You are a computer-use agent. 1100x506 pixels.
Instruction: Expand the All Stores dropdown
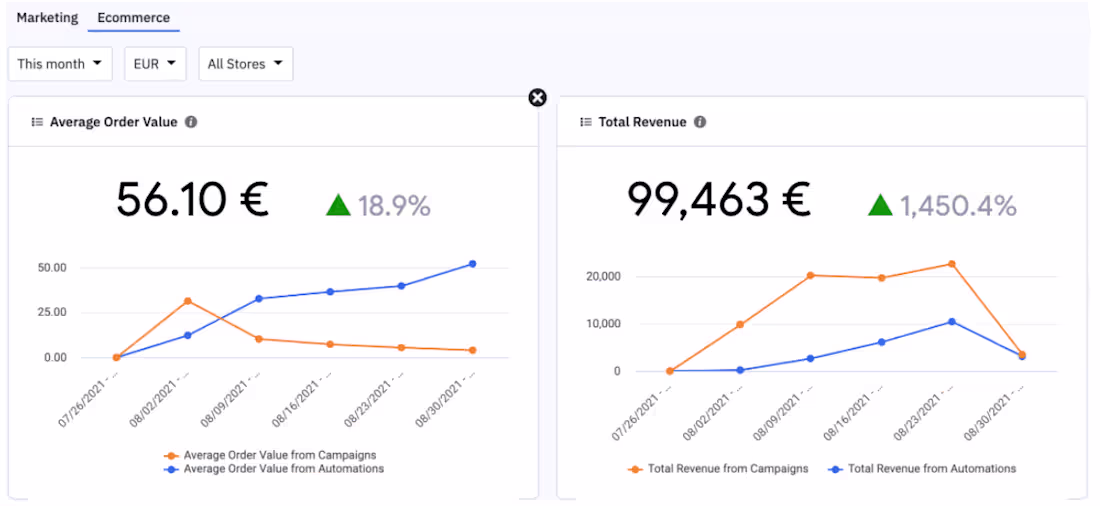246,64
